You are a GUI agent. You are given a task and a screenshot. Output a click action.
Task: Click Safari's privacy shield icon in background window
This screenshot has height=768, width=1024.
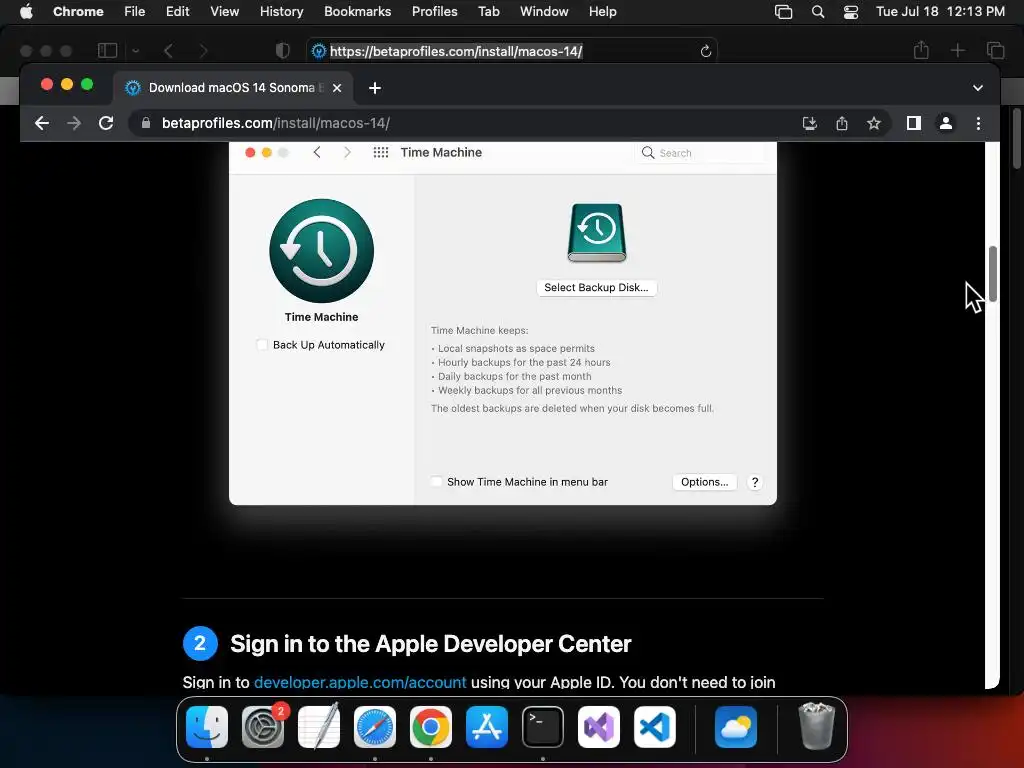pos(282,50)
